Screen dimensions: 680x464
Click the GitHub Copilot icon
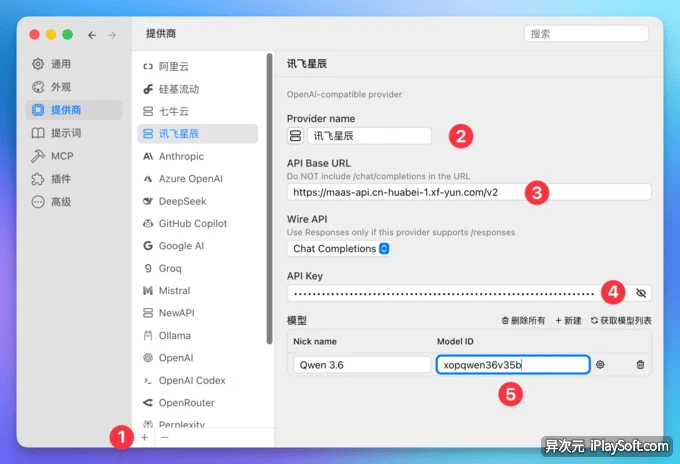[x=148, y=223]
